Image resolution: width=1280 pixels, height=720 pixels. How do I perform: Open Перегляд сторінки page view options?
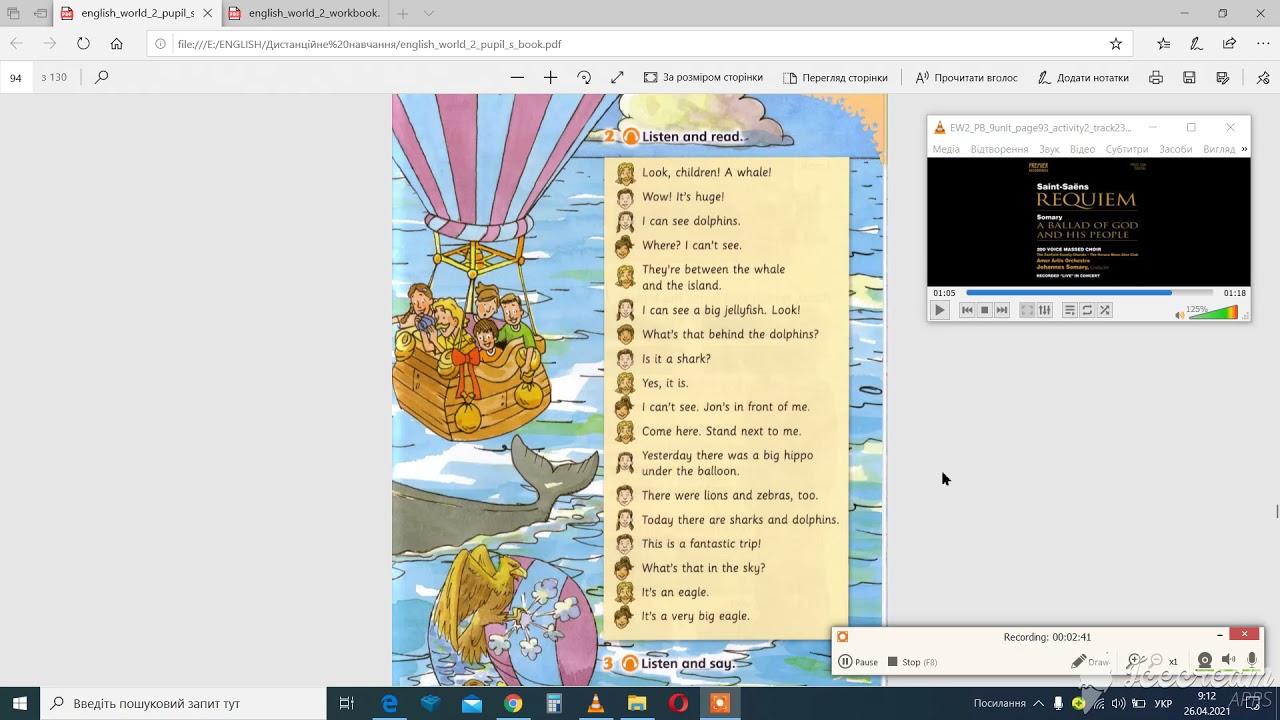(x=835, y=77)
